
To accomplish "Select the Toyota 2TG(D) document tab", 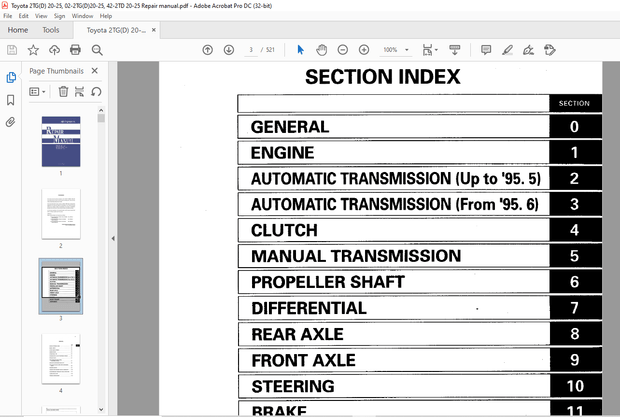I will pyautogui.click(x=116, y=30).
